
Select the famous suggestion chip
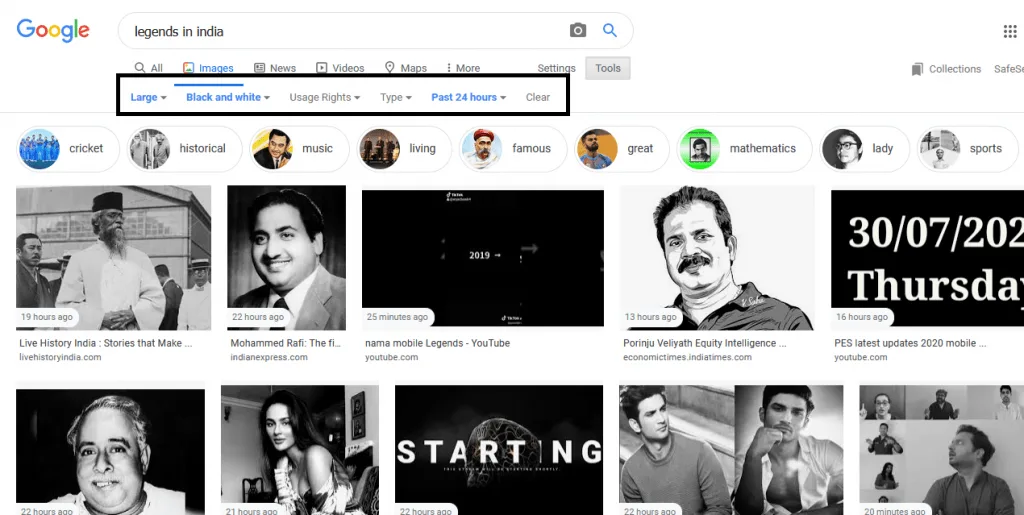click(x=513, y=149)
